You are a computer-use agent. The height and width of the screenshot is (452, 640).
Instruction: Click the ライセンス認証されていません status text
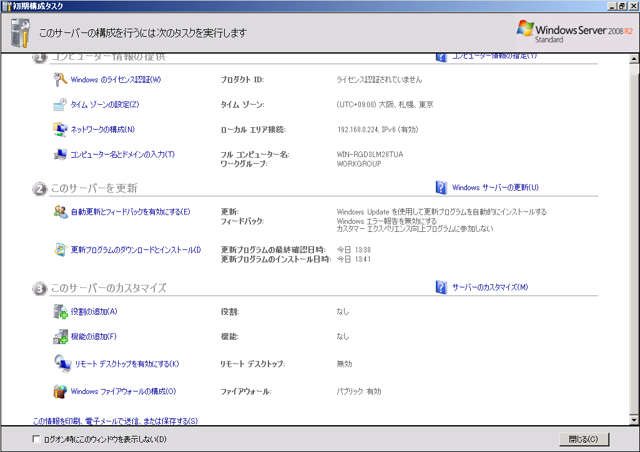[379, 80]
